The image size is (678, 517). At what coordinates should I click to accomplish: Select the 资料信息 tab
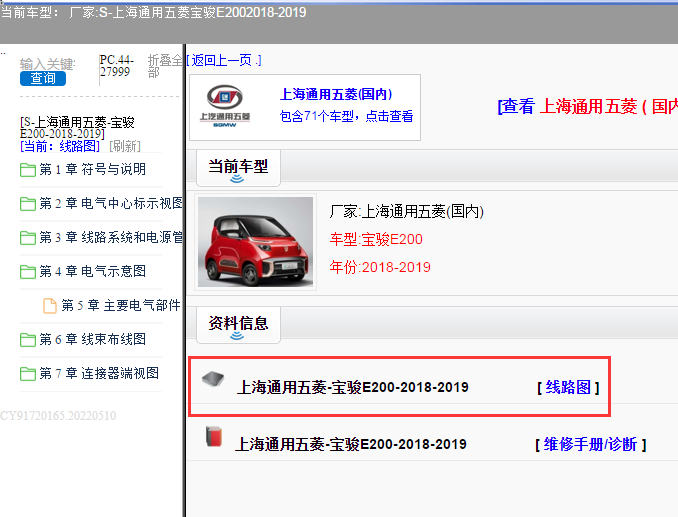[238, 325]
